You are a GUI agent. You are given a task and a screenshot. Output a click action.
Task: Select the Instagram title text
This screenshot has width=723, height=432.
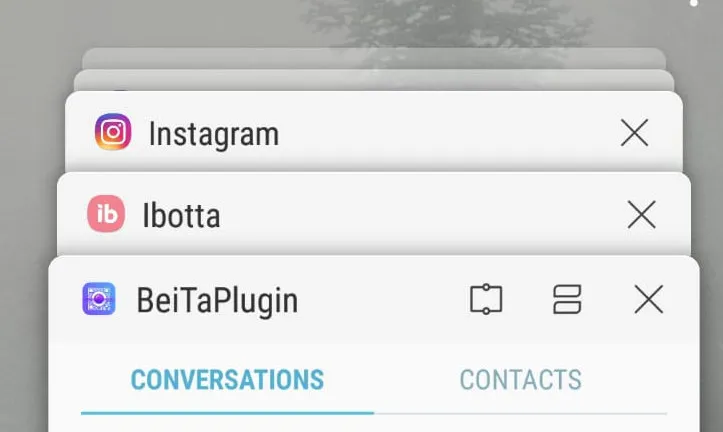[214, 135]
